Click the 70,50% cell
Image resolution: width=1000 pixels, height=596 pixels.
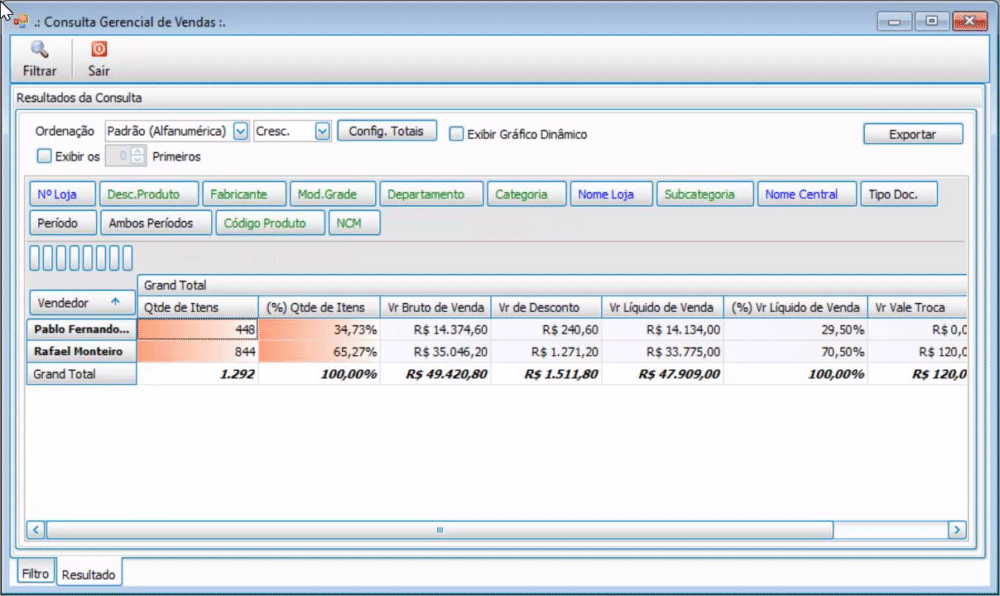point(795,351)
